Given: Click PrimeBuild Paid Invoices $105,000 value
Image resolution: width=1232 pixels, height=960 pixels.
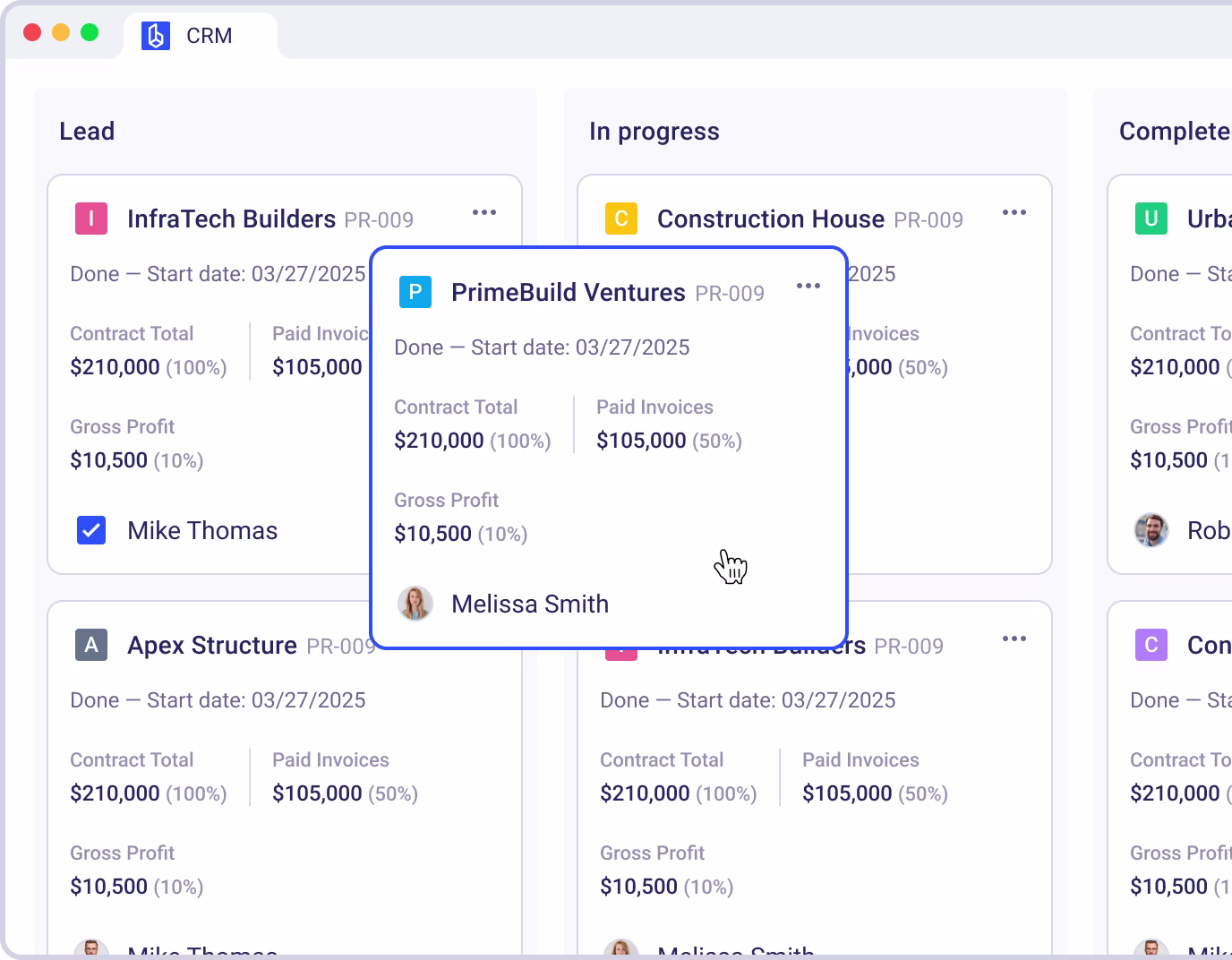Looking at the screenshot, I should pos(641,441).
